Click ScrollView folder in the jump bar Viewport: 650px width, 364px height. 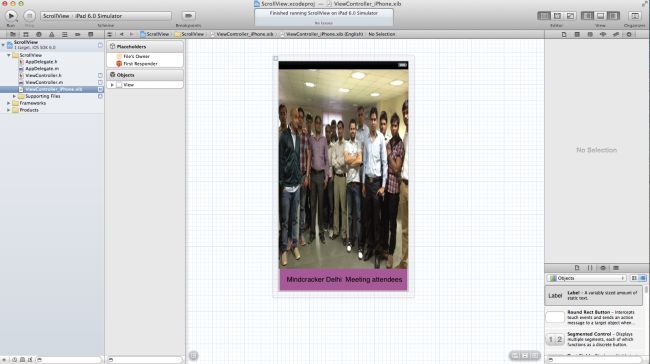coord(190,34)
